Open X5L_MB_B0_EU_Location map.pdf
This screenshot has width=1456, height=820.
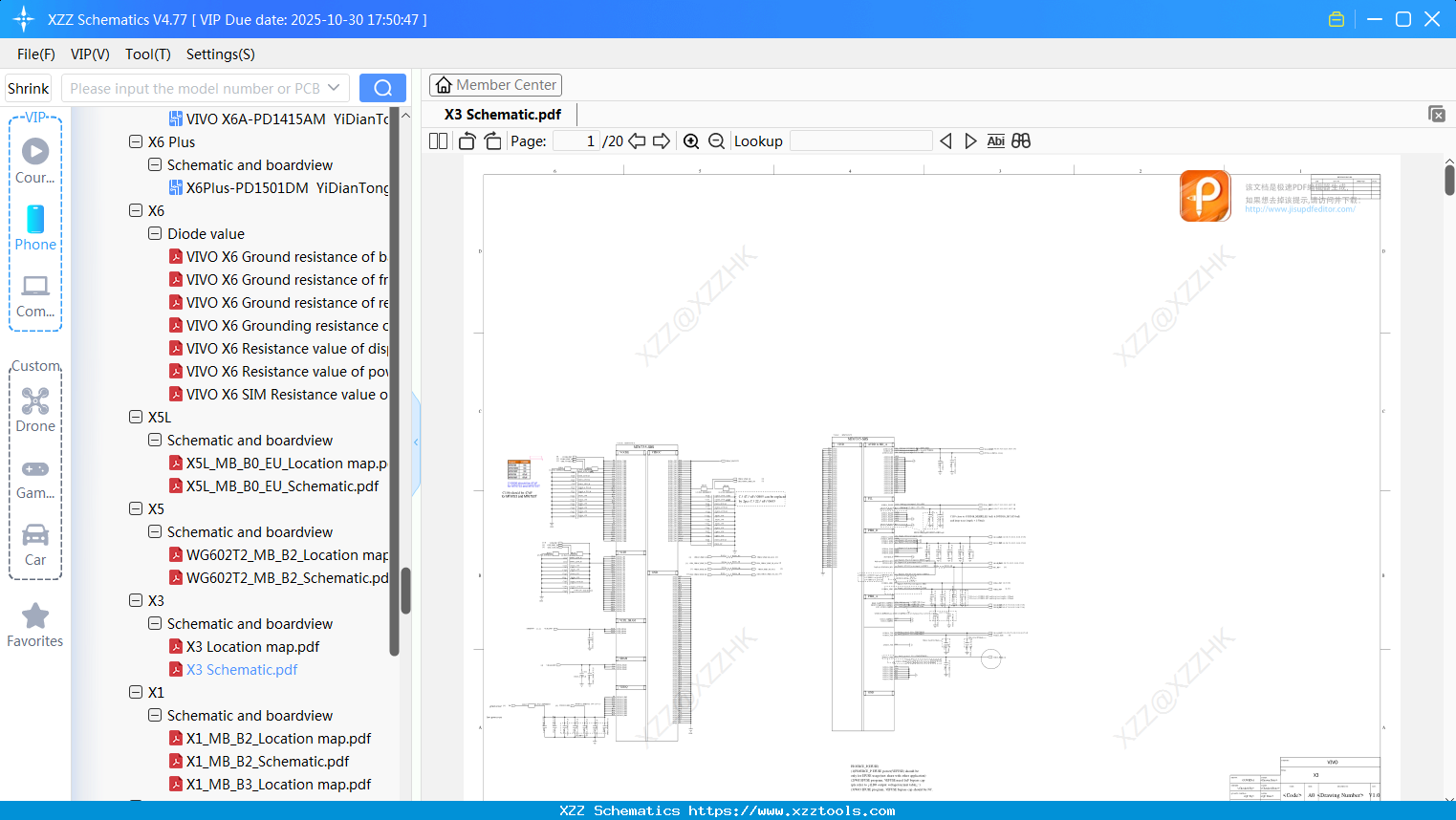click(x=287, y=463)
